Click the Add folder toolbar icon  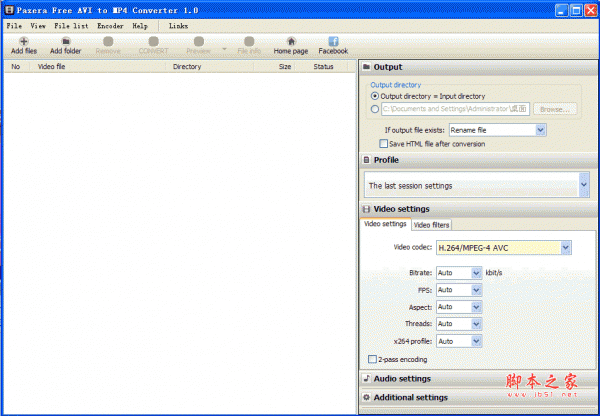66,41
